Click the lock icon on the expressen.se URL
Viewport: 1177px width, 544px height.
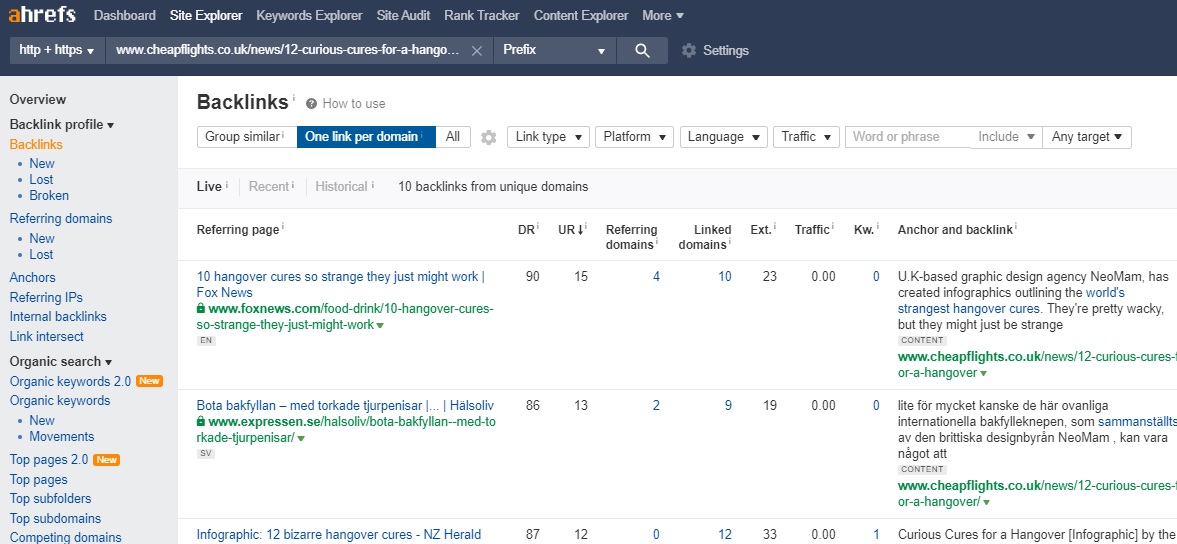point(200,422)
